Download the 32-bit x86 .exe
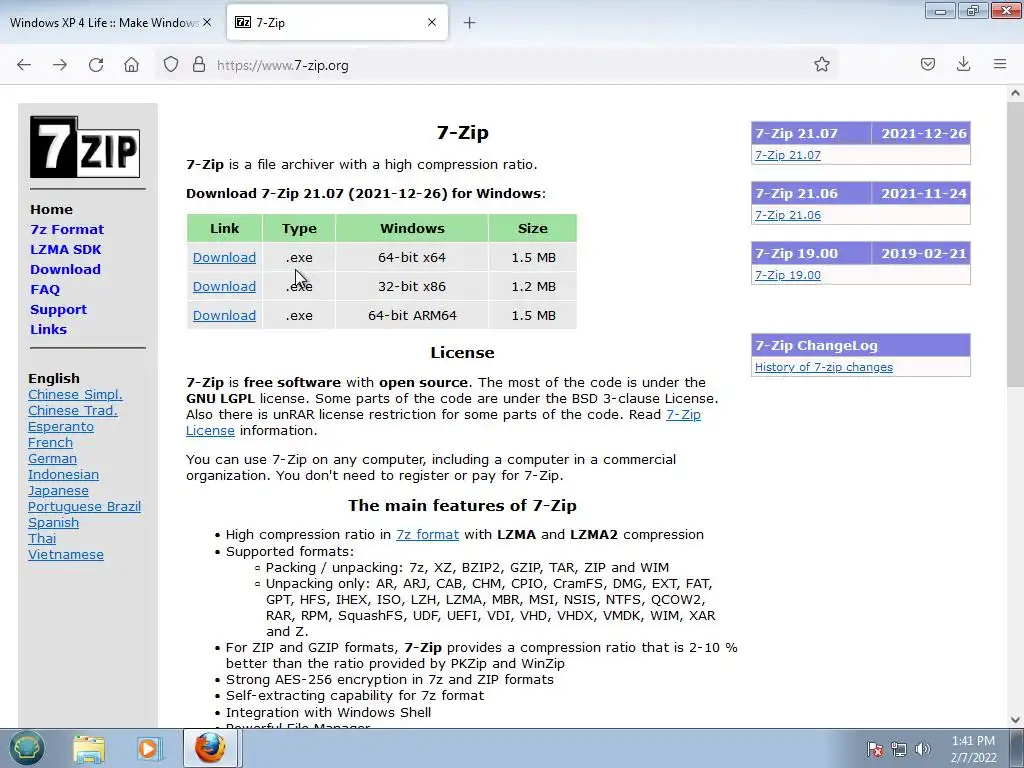1024x768 pixels. pyautogui.click(x=224, y=286)
